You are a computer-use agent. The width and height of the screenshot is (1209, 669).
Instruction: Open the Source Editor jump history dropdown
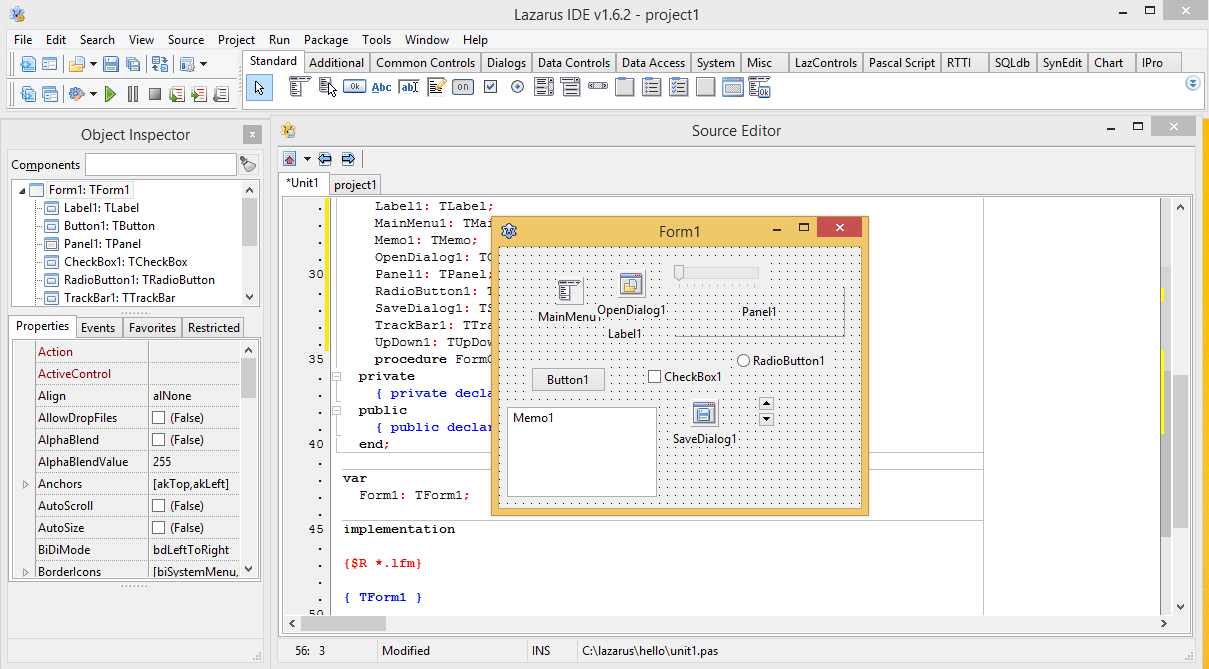click(x=307, y=159)
